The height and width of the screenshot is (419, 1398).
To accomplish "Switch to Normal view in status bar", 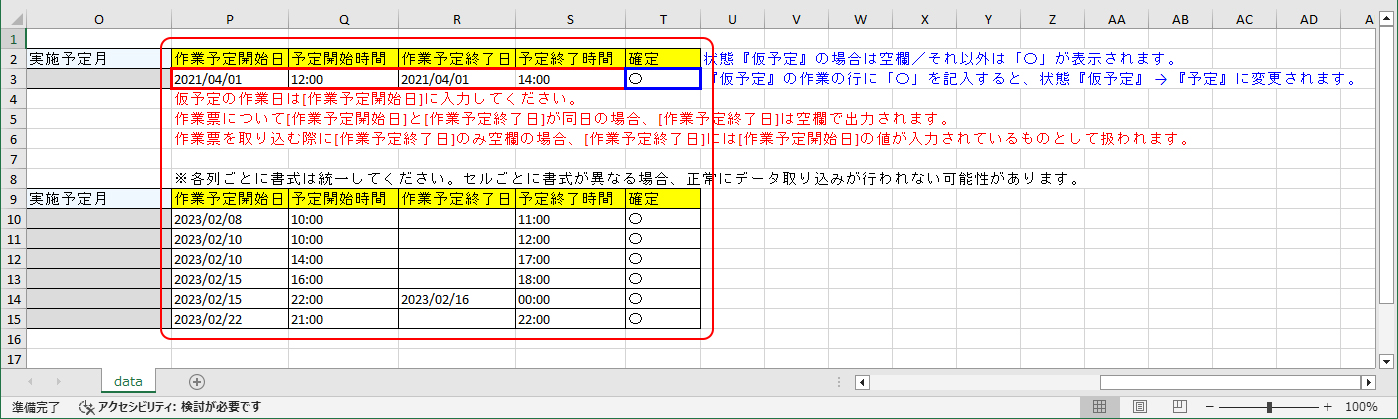I will (1099, 407).
